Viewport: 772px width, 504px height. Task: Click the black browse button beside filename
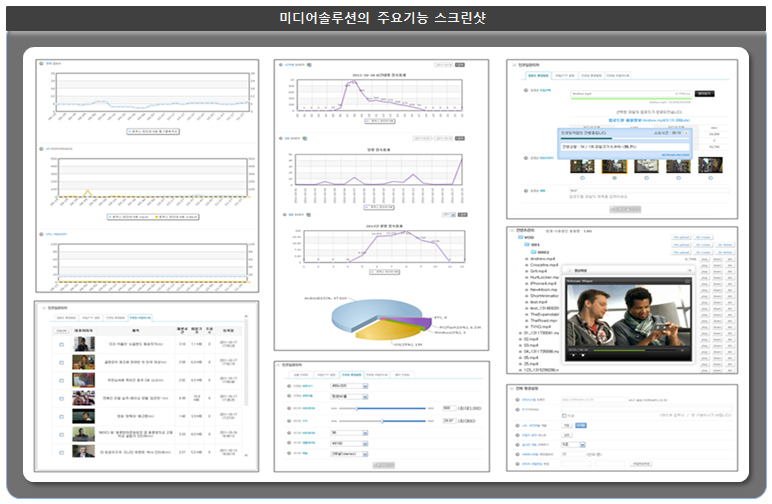coord(706,93)
